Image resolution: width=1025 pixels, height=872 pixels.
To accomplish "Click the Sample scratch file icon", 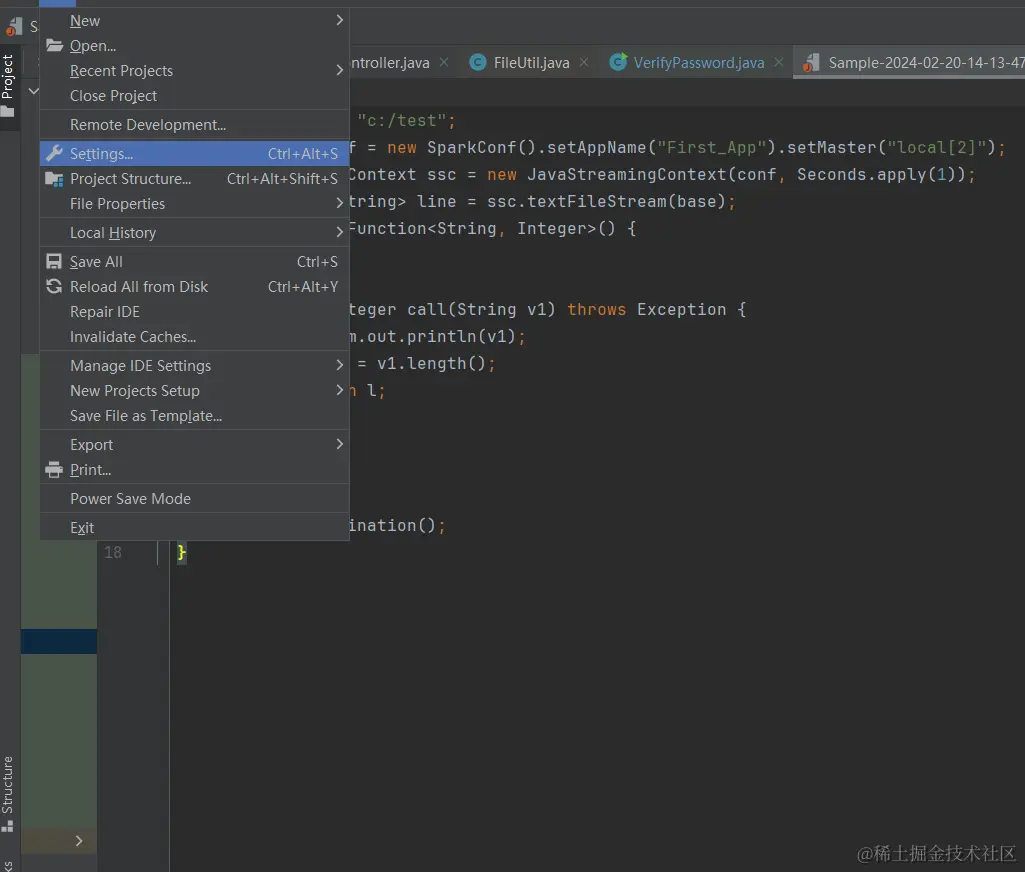I will tap(811, 63).
